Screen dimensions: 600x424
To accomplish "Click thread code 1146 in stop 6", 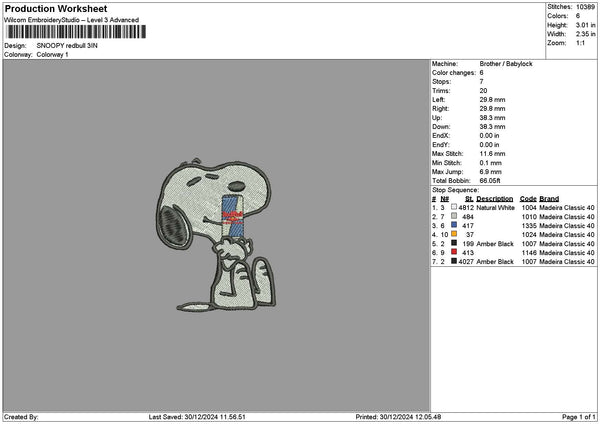I will [529, 253].
